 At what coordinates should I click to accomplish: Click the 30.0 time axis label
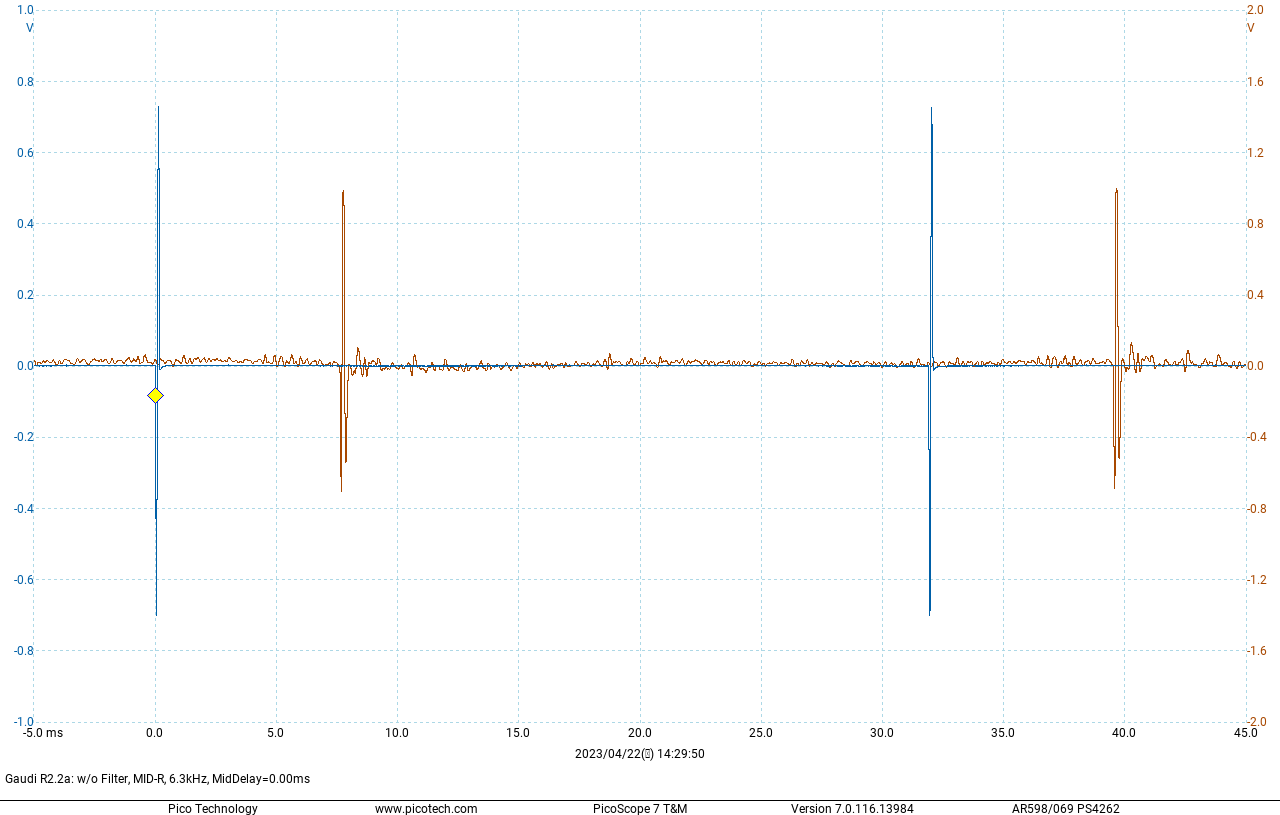882,733
